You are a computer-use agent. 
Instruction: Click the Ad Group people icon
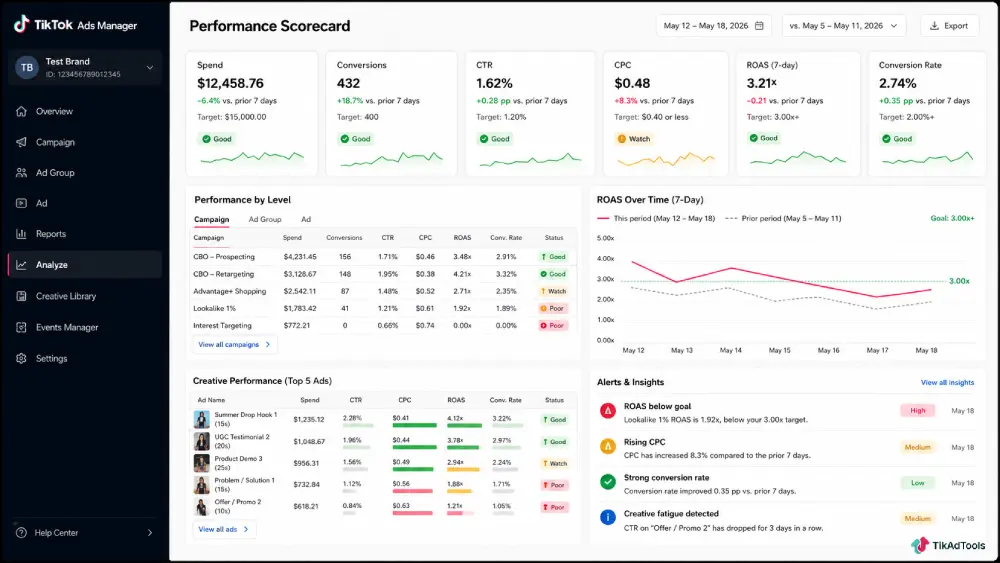tap(21, 173)
